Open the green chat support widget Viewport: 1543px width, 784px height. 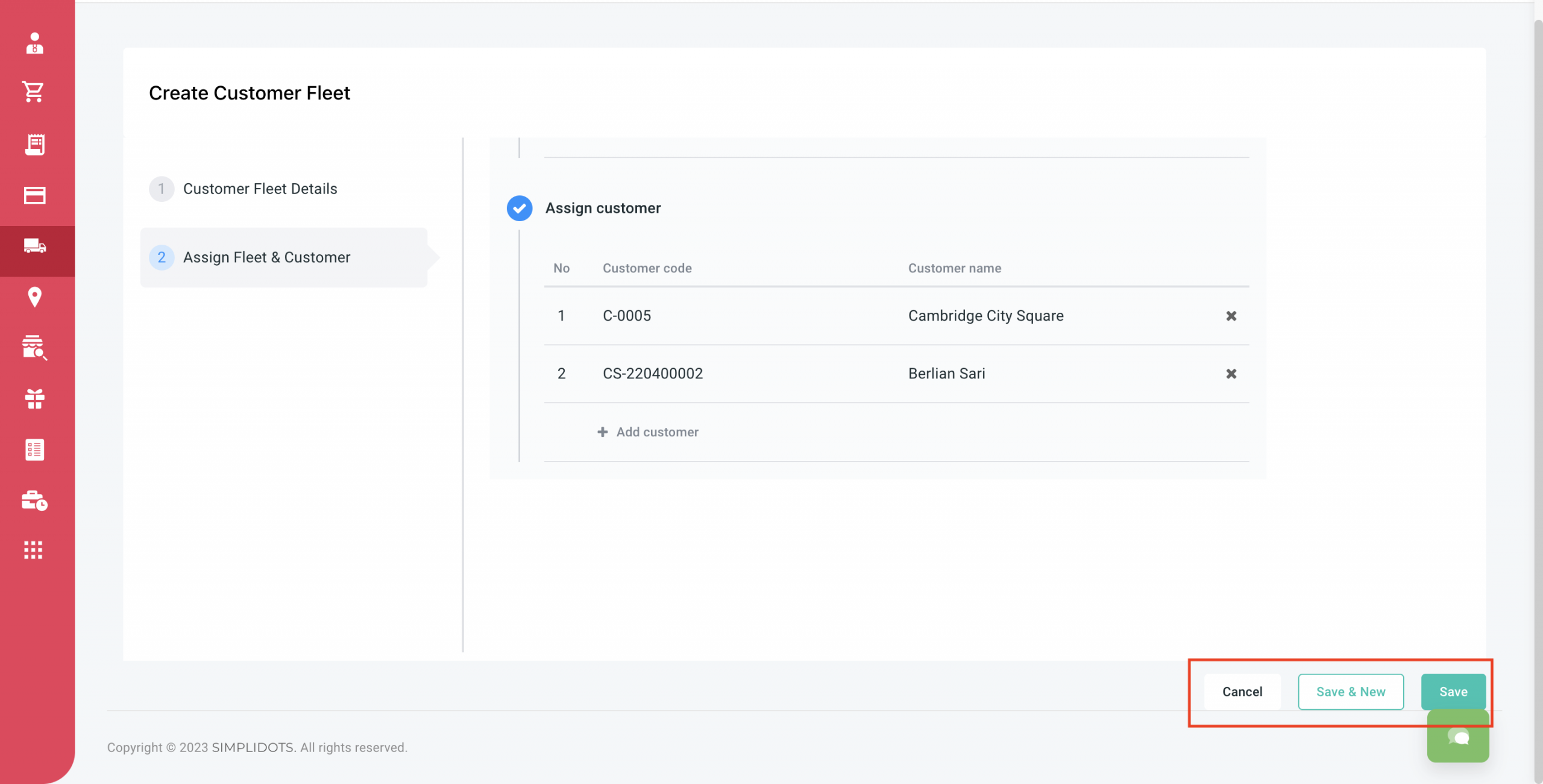(1457, 736)
